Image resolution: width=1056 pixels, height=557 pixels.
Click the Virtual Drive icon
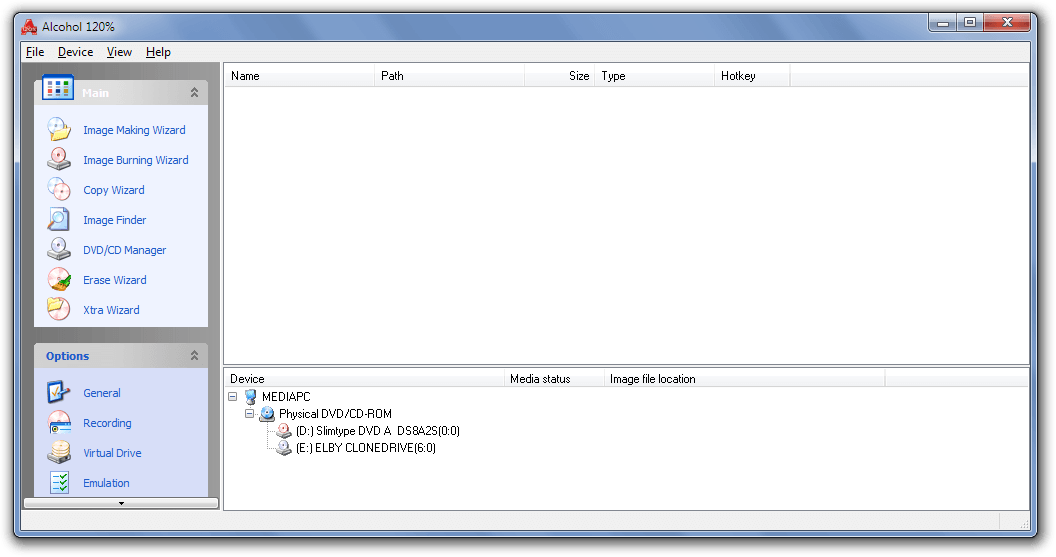click(x=59, y=453)
